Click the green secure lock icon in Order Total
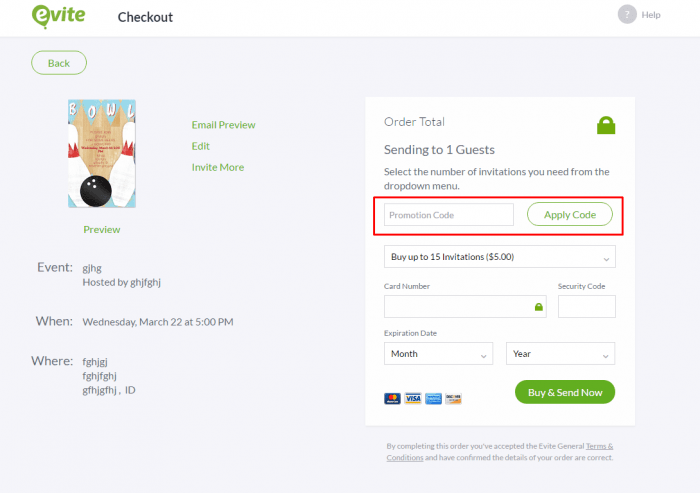 (x=605, y=125)
